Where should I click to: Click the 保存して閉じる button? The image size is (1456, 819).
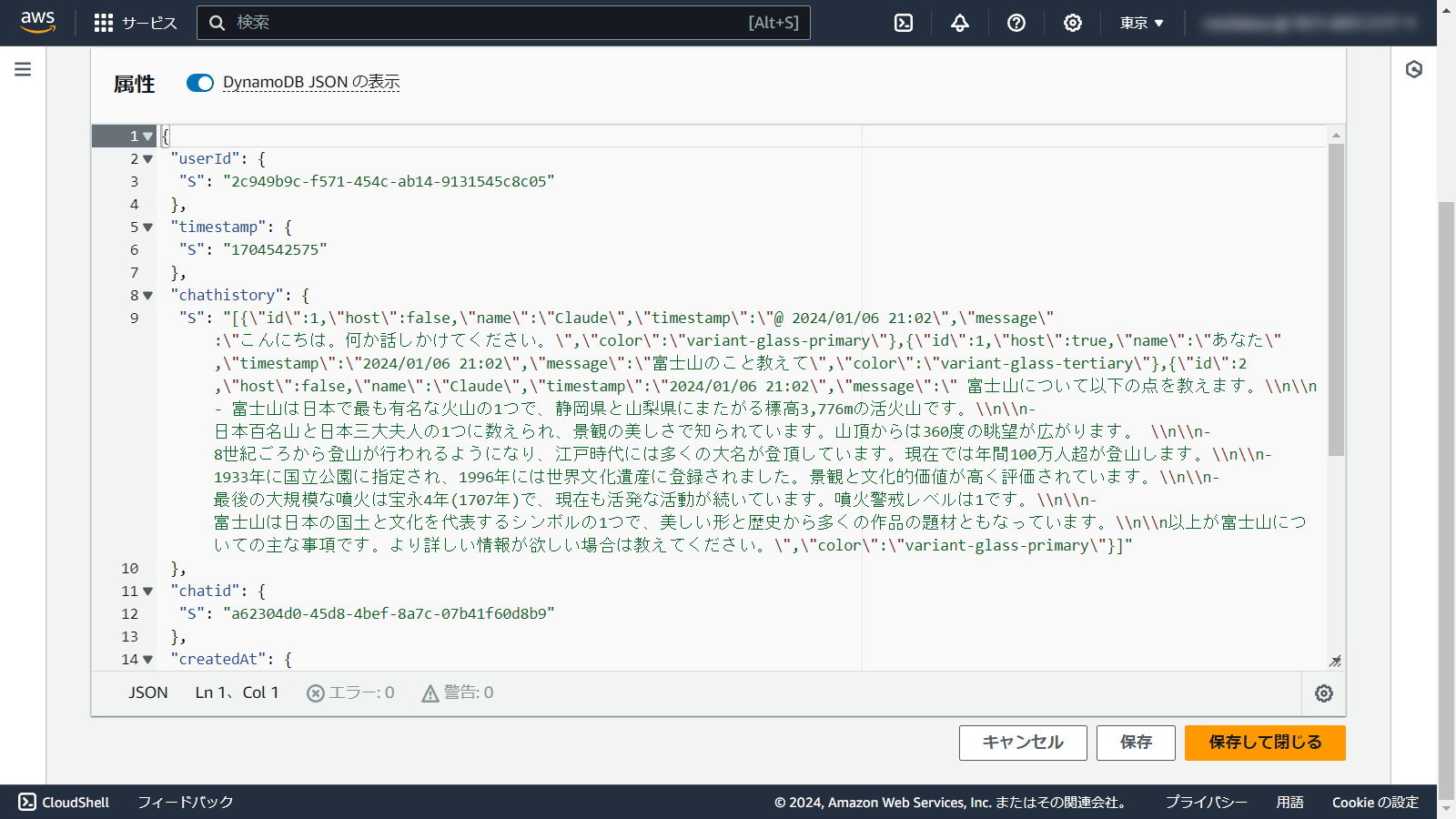pyautogui.click(x=1264, y=743)
